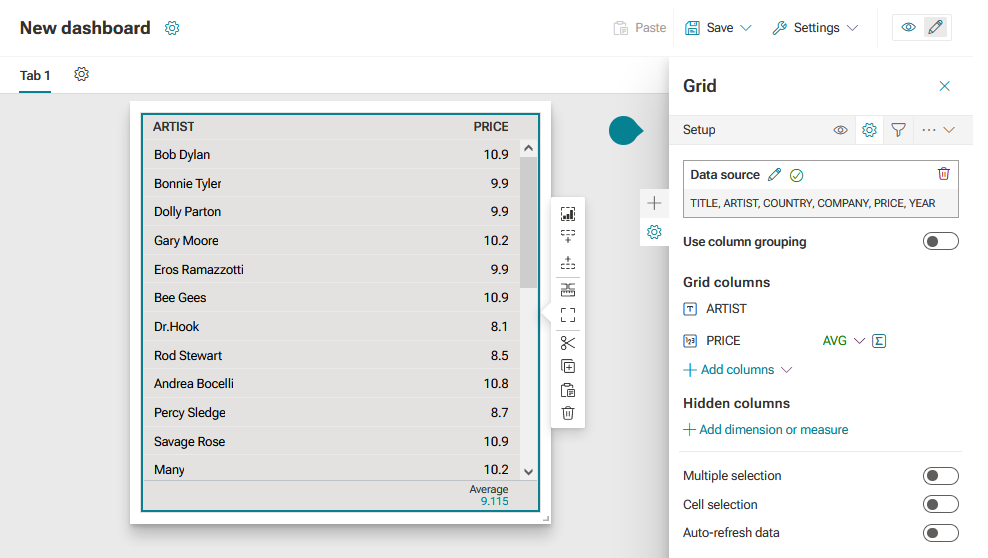Viewport: 988px width, 558px height.
Task: Enable the Auto-refresh data toggle
Action: [x=940, y=533]
